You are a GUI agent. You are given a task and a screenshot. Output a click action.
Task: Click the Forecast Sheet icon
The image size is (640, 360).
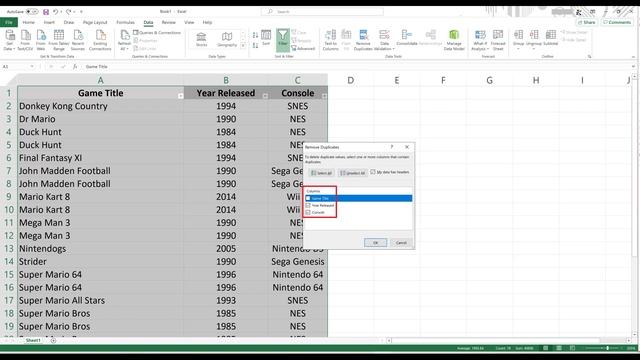(x=498, y=36)
